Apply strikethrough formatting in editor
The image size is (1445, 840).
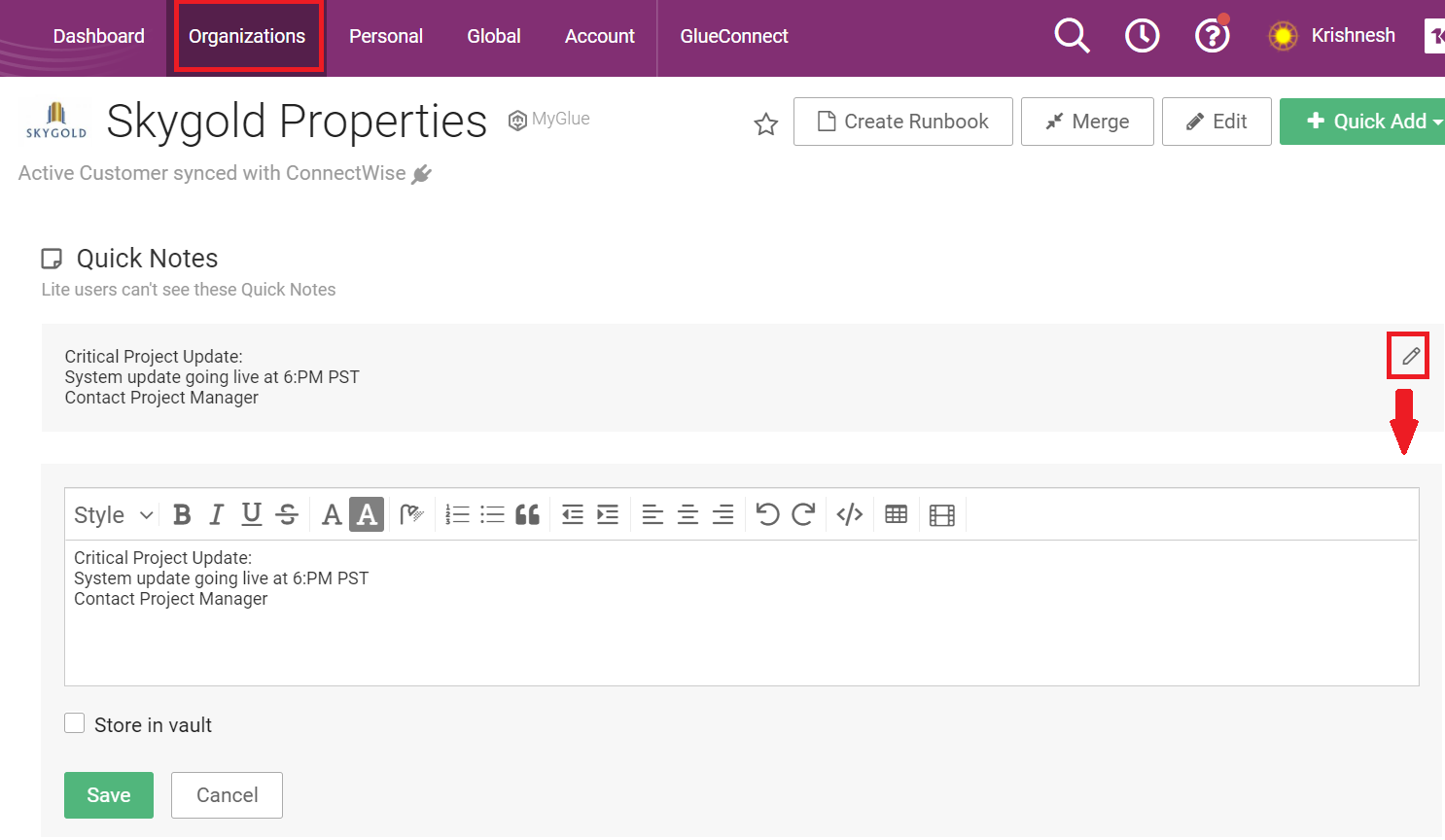click(x=287, y=514)
